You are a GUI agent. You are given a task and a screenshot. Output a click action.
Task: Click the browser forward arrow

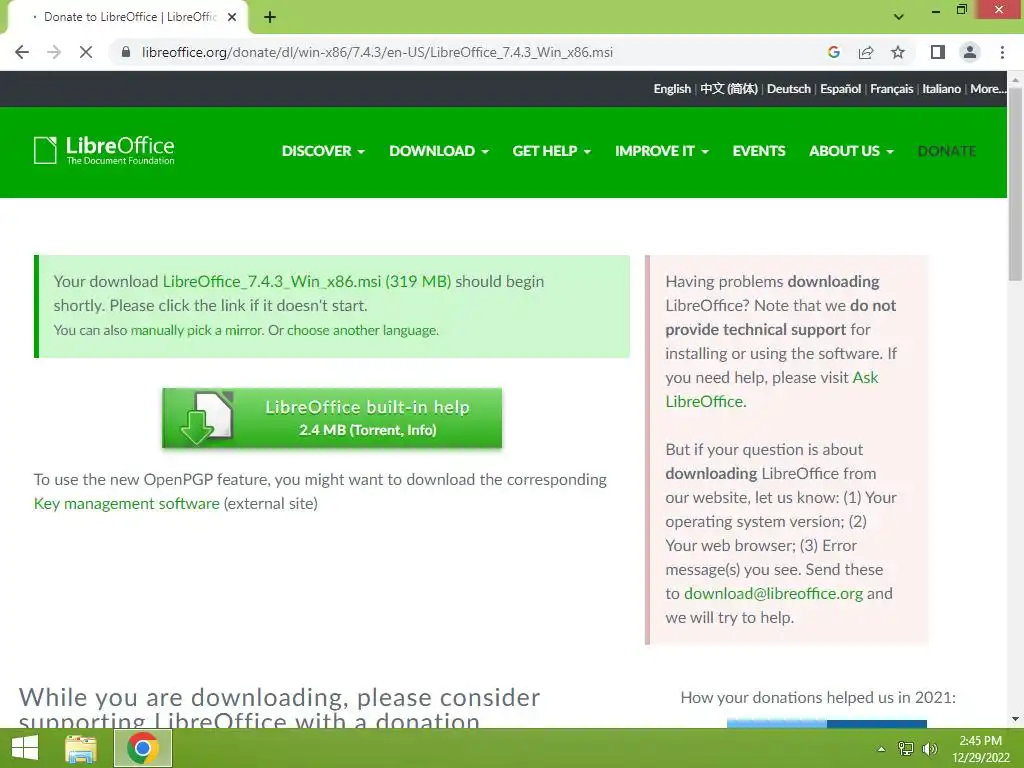[54, 52]
